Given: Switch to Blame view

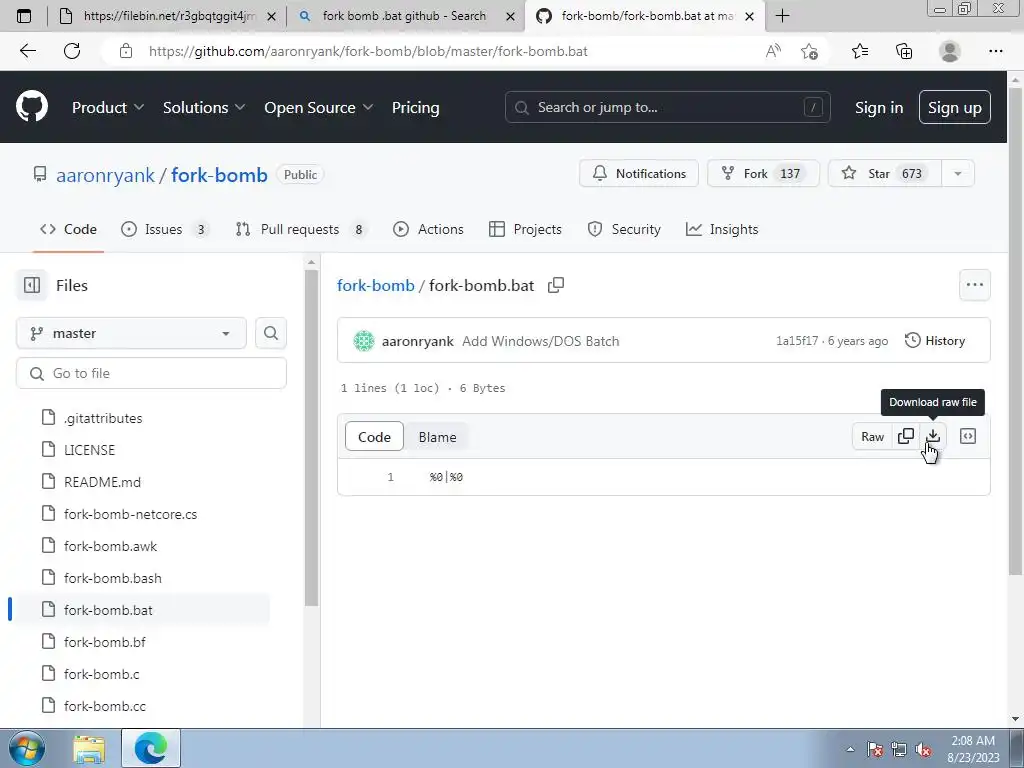Looking at the screenshot, I should tap(438, 437).
